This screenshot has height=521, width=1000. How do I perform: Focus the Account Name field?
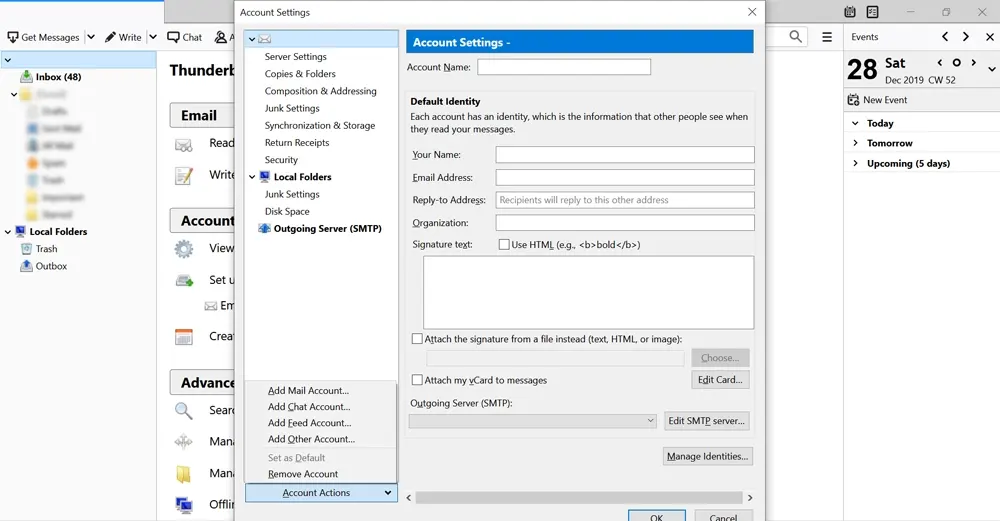click(x=564, y=67)
